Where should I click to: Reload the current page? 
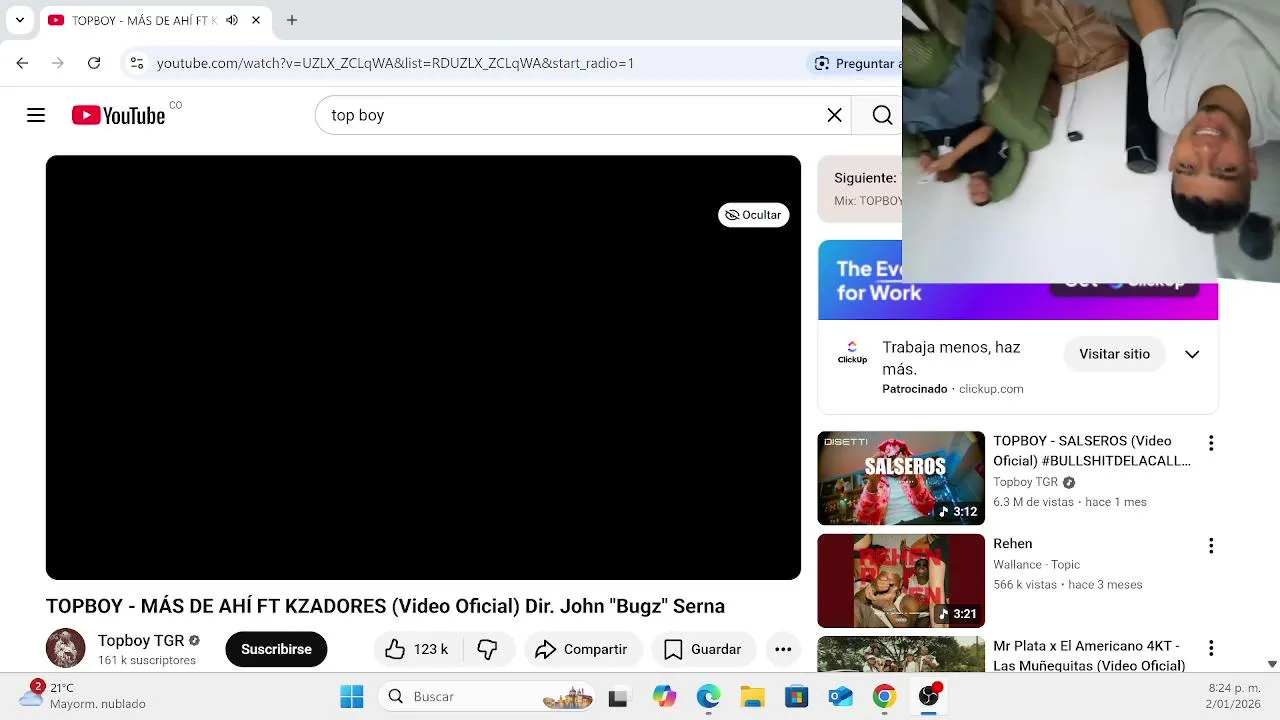[x=94, y=63]
